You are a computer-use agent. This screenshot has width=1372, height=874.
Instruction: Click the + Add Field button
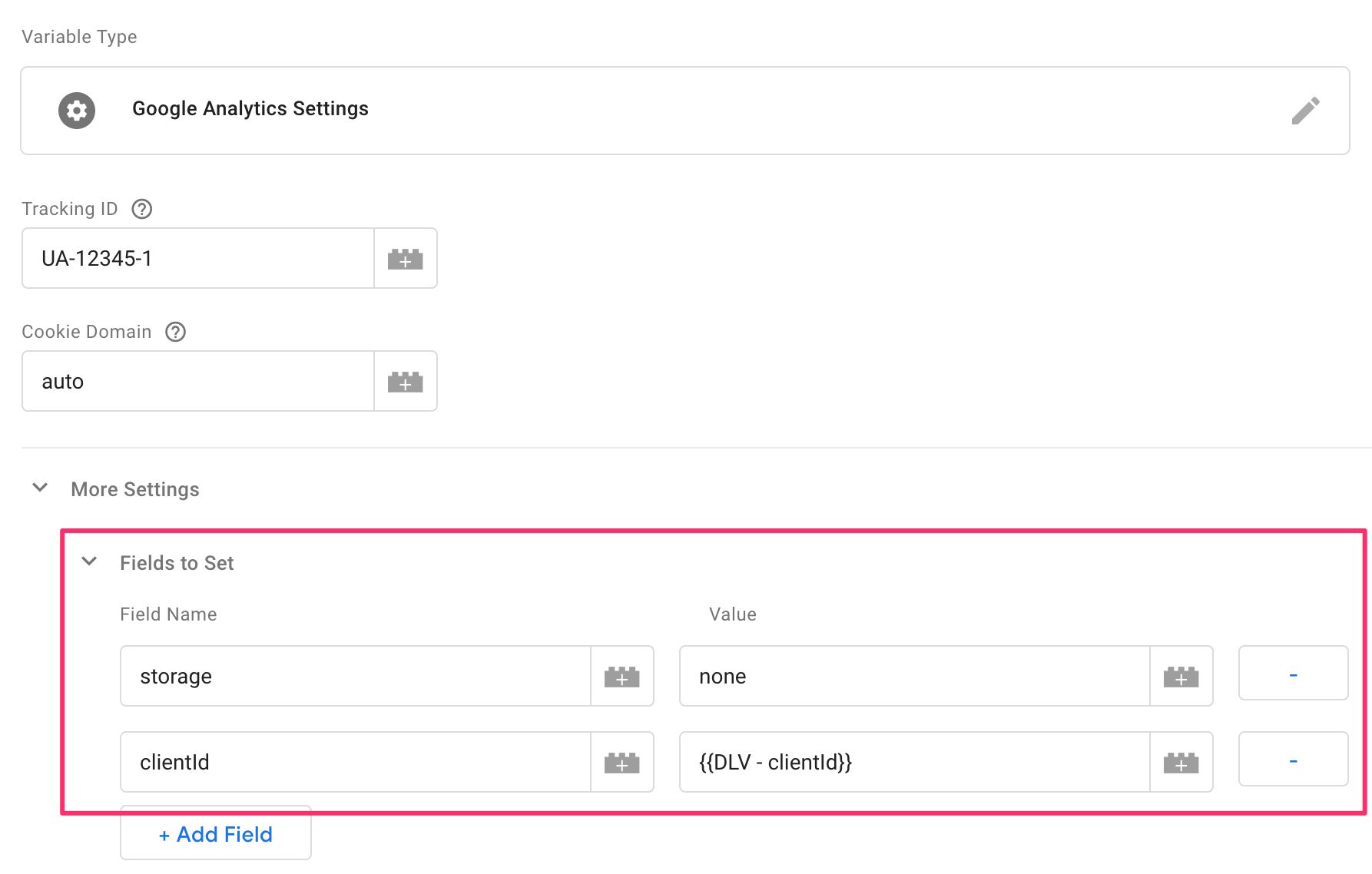216,833
